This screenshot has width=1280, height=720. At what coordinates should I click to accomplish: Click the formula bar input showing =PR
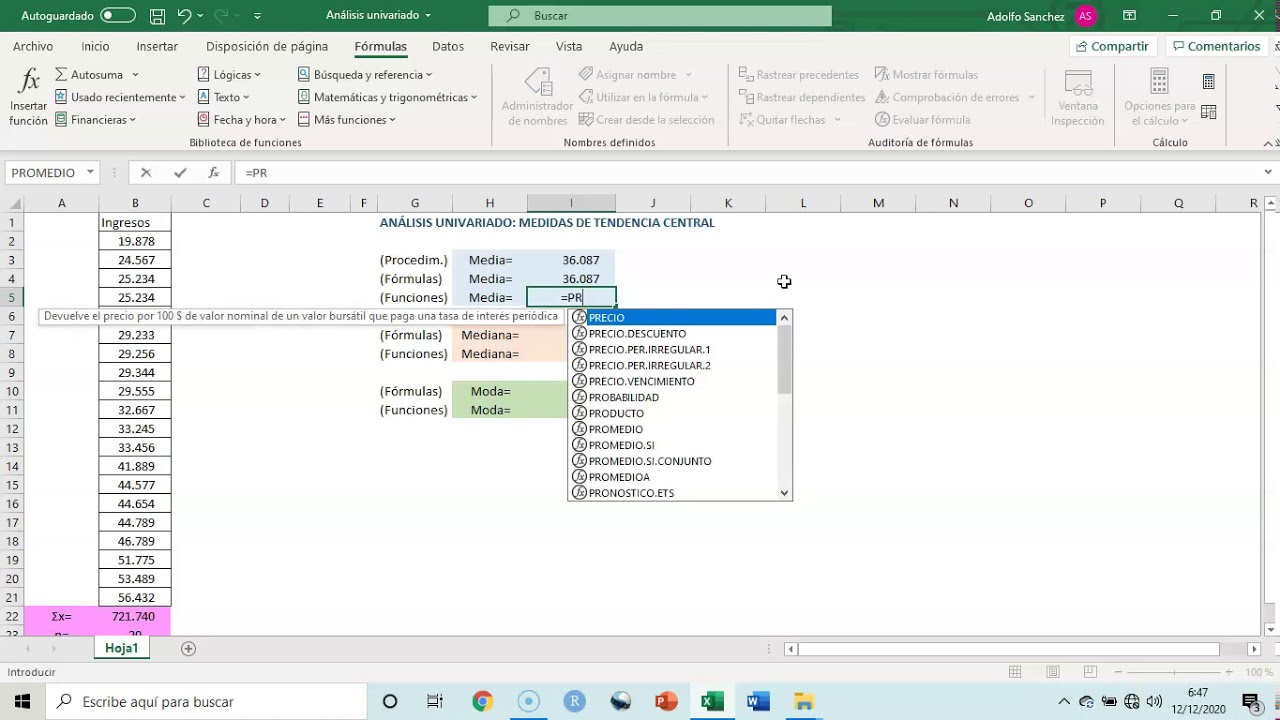click(745, 173)
